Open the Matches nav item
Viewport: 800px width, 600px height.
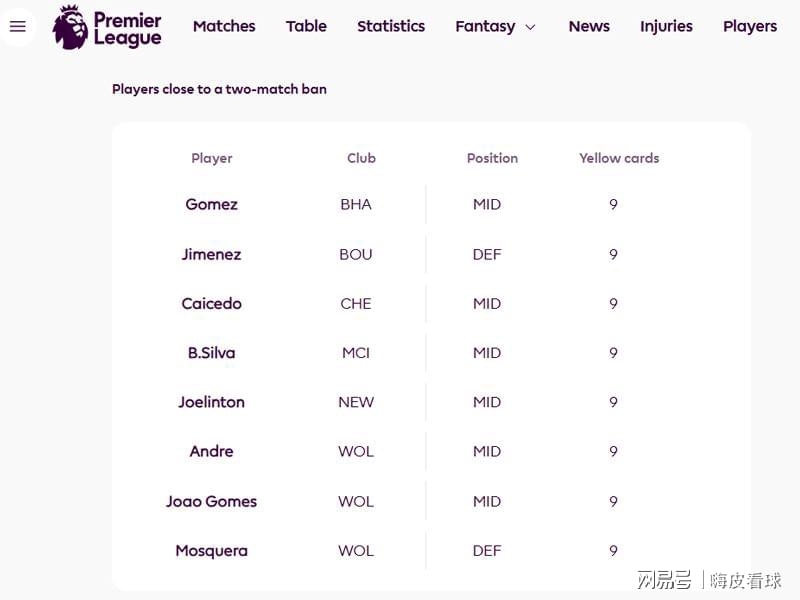(x=224, y=26)
